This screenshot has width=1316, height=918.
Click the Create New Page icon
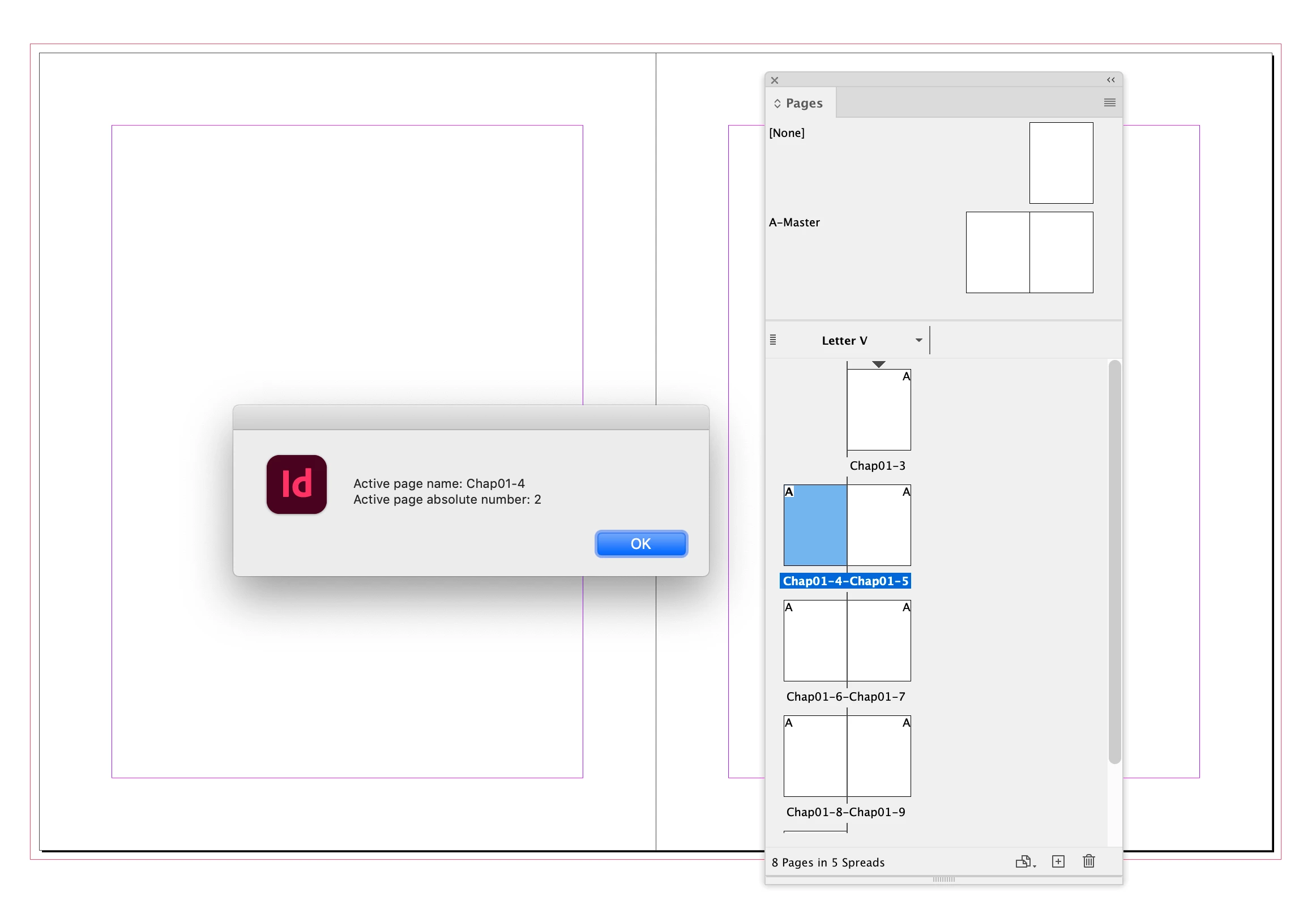pos(1058,861)
